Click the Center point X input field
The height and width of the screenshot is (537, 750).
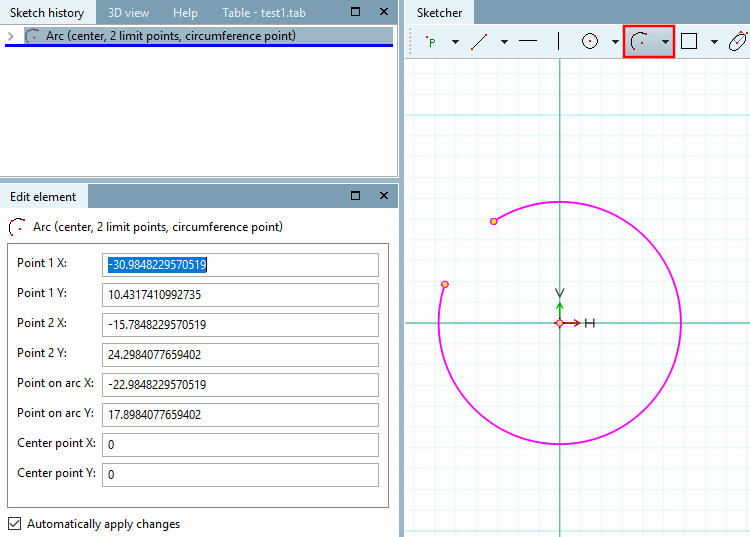242,445
